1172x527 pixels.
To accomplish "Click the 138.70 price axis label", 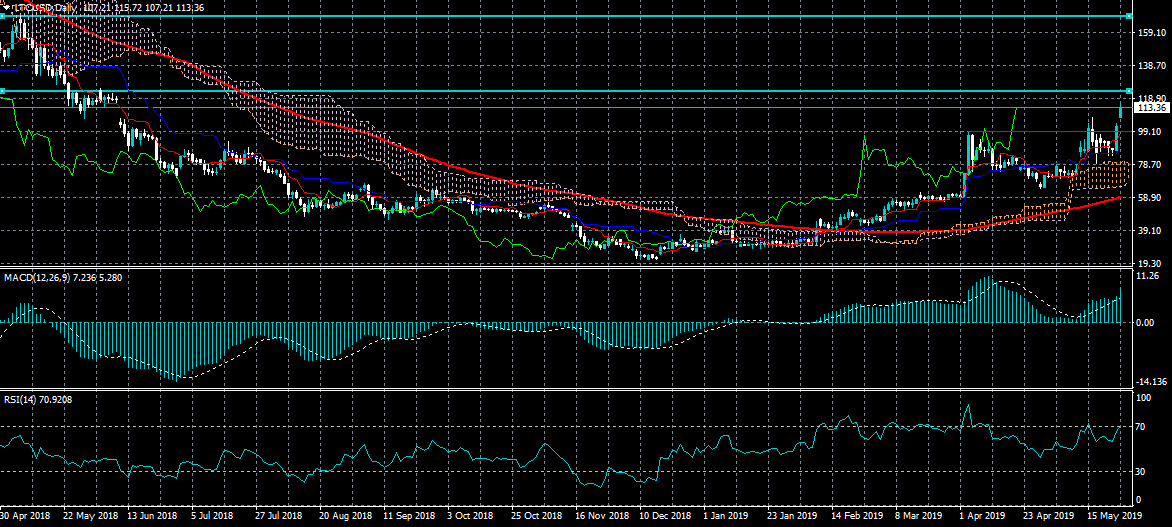I will pos(1152,65).
